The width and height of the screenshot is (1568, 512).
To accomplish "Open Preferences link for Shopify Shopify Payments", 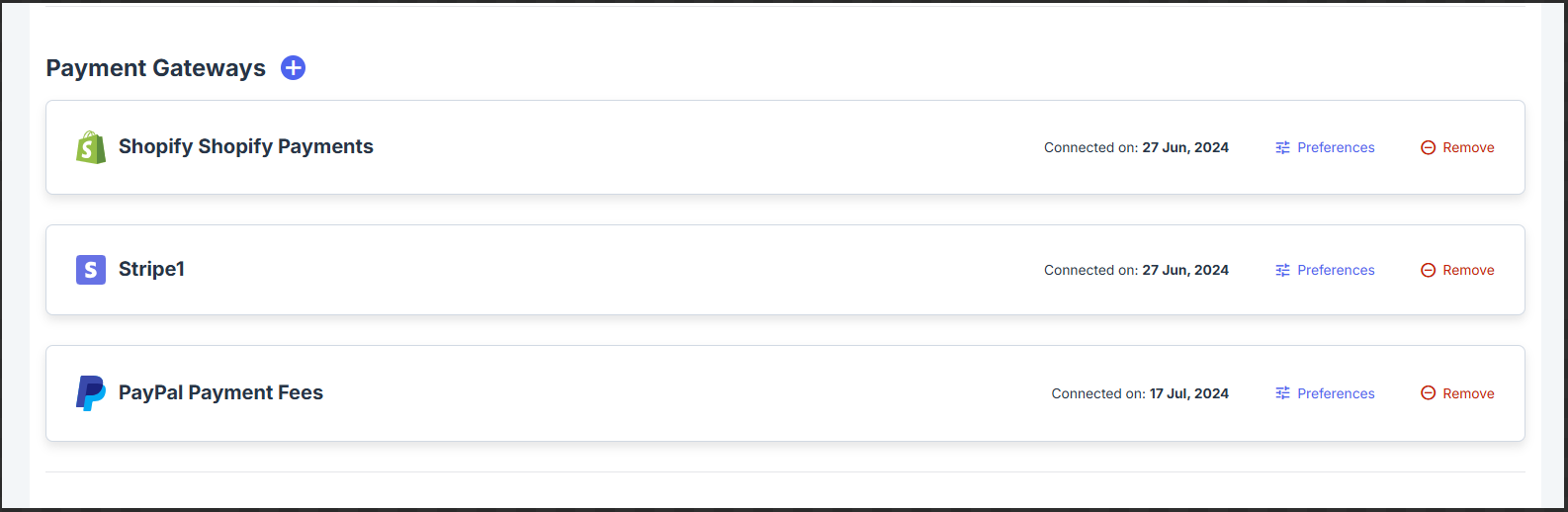I will [x=1336, y=148].
